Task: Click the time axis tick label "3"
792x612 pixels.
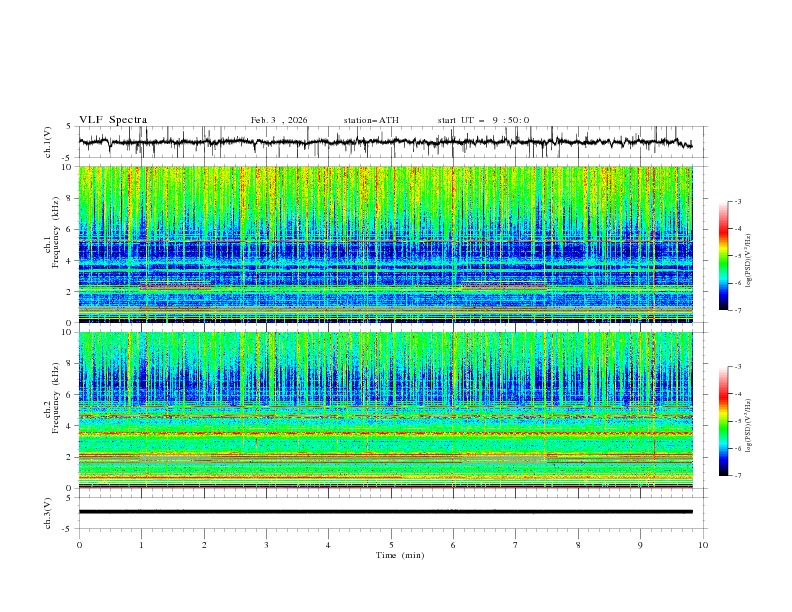Action: [266, 545]
